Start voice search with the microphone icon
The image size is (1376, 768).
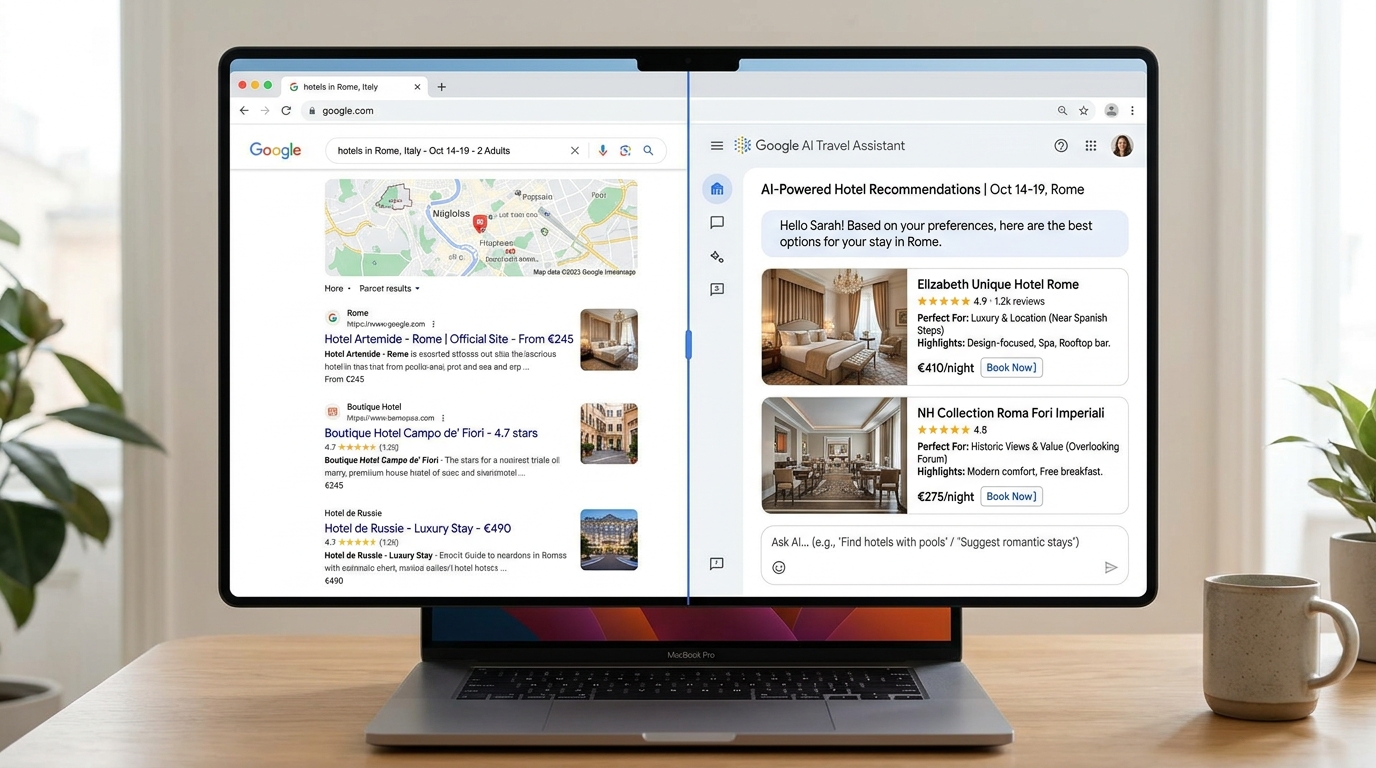click(x=602, y=151)
